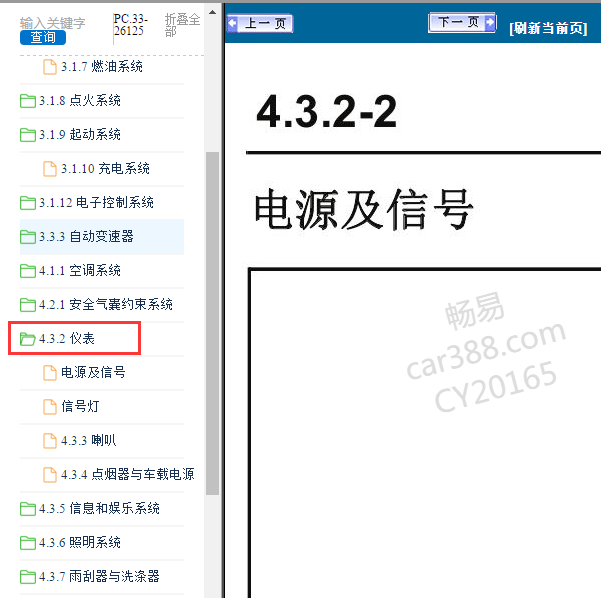
Task: Click the 查询 search button
Action: click(x=43, y=37)
